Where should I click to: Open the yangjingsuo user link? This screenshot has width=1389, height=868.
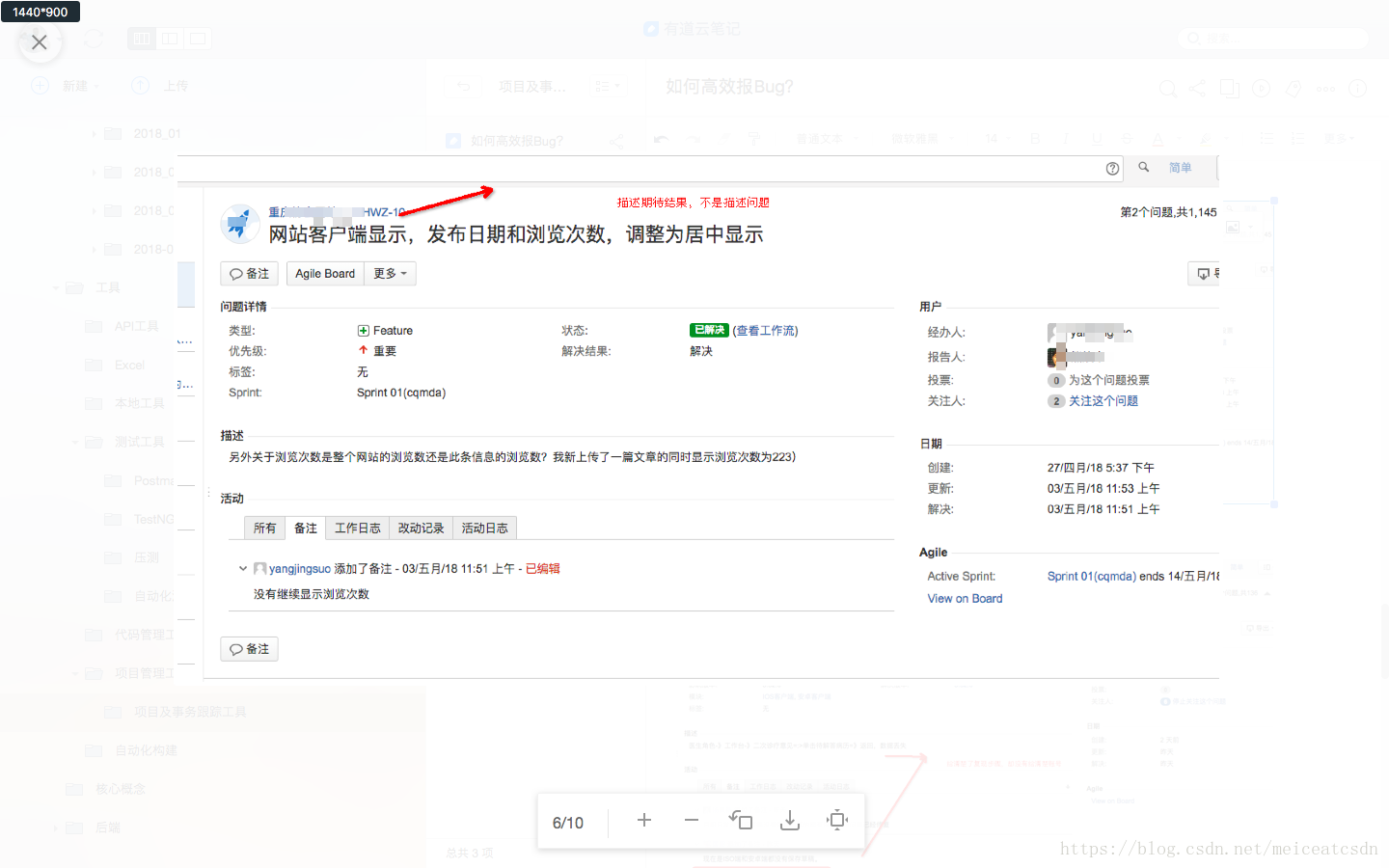[x=300, y=569]
